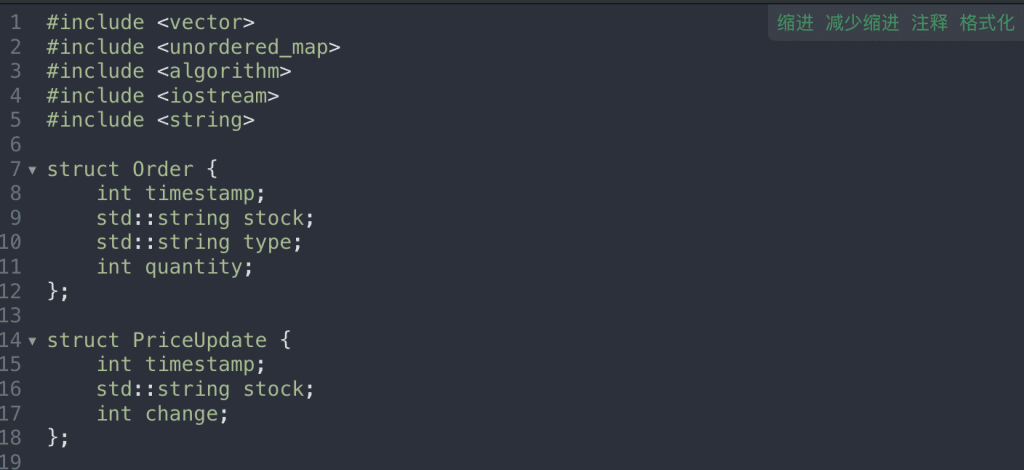Click line number 5 in the gutter
Viewport: 1024px width, 470px height.
click(x=15, y=120)
